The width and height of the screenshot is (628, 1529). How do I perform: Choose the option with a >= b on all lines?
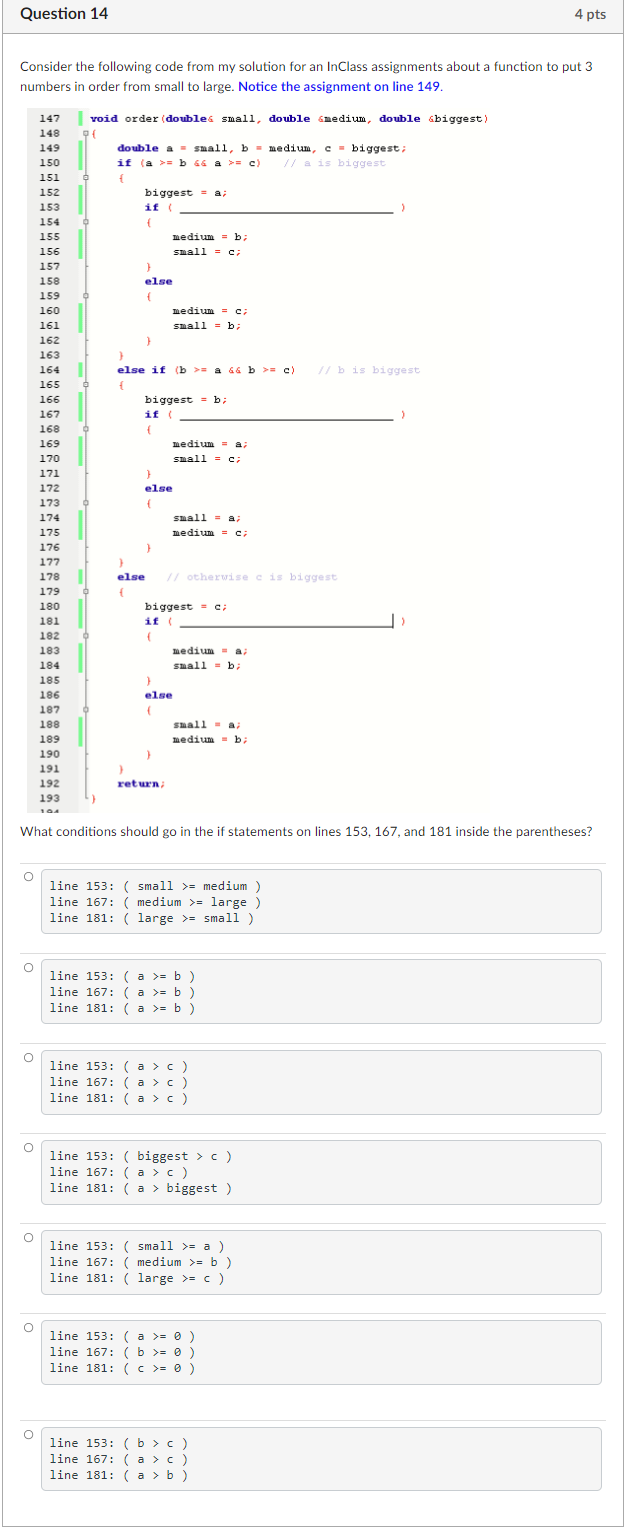pyautogui.click(x=28, y=967)
